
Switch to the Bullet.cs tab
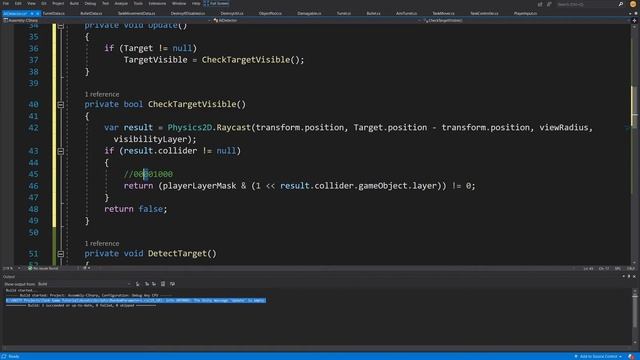pyautogui.click(x=373, y=13)
